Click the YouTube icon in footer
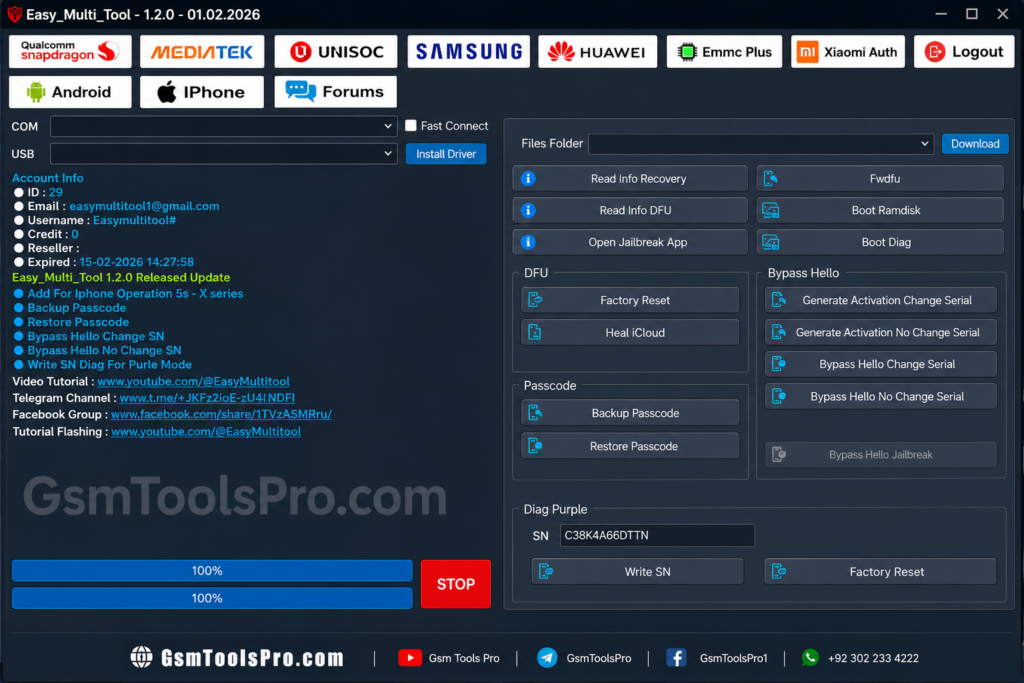The image size is (1024, 683). pos(410,658)
